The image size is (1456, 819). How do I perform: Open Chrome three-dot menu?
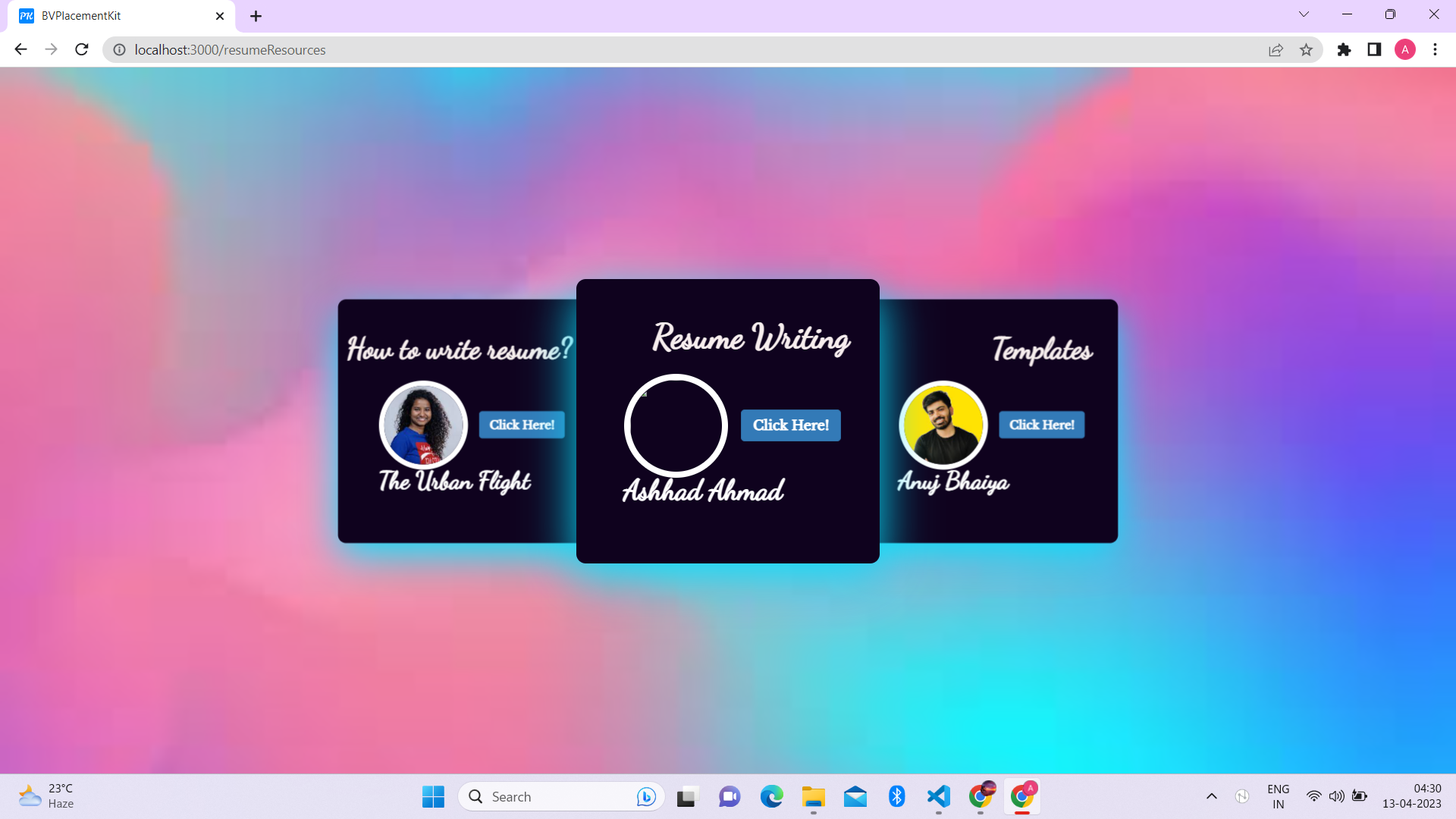(1435, 49)
